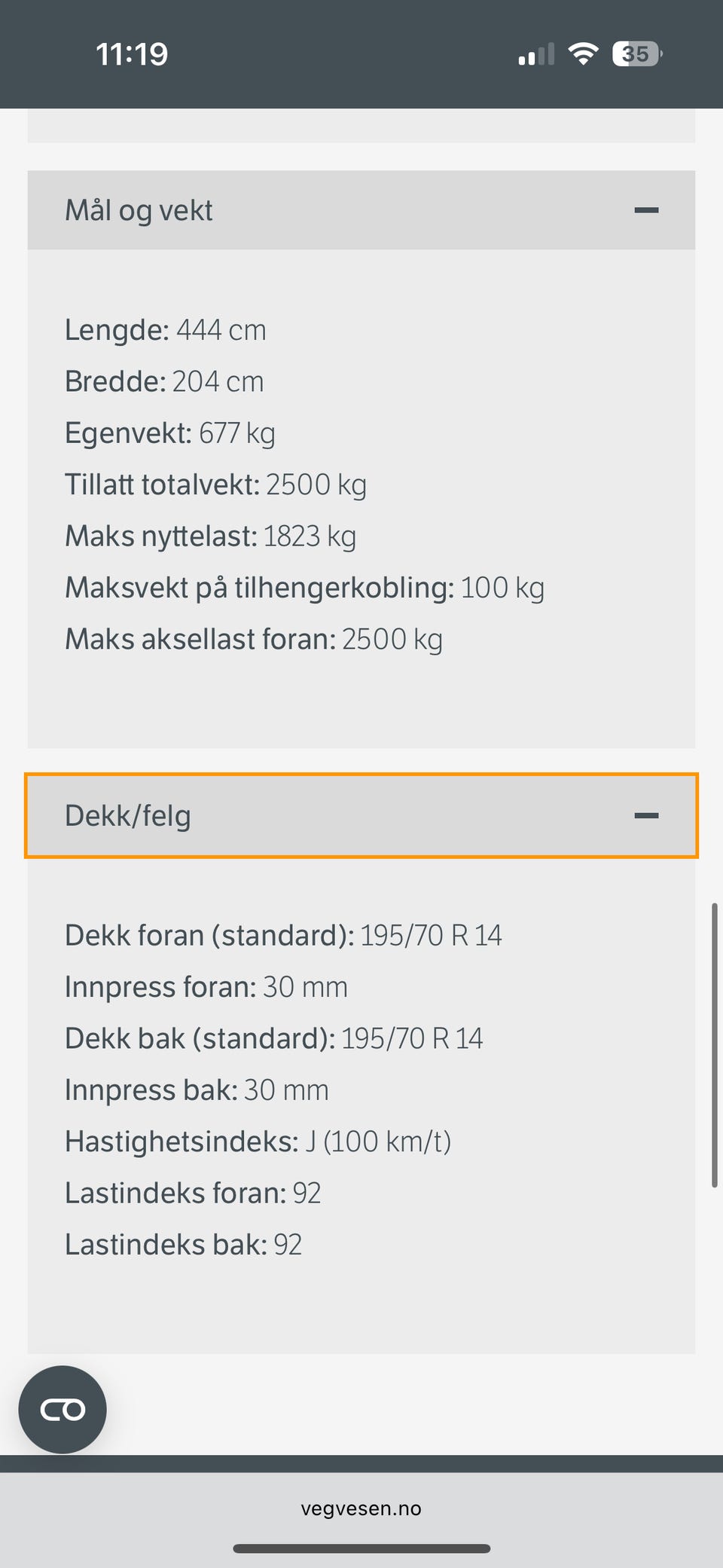Viewport: 723px width, 1568px height.
Task: Click minus icon in Mål og vekt header
Action: (646, 210)
